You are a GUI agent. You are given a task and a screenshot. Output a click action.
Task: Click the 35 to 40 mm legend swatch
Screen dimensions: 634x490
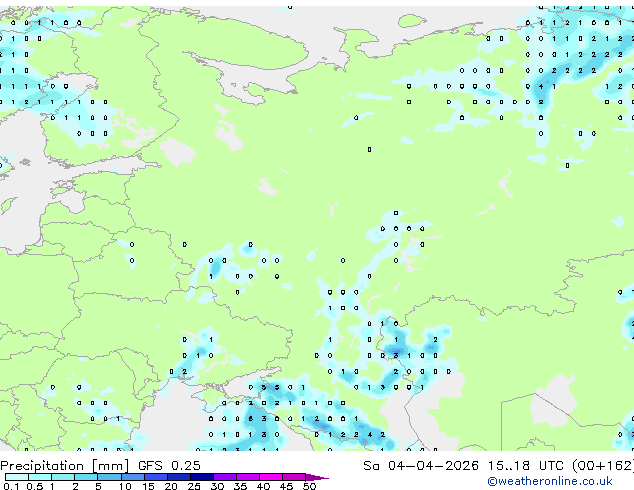247,477
